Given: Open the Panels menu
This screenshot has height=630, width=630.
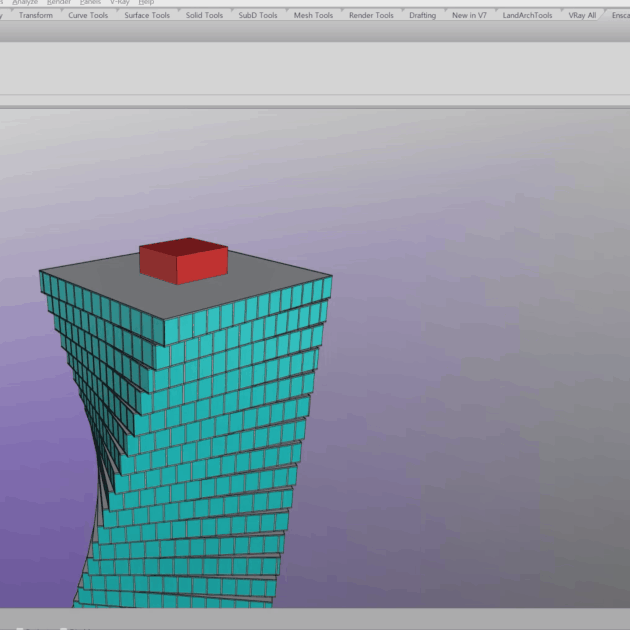Looking at the screenshot, I should (91, 3).
